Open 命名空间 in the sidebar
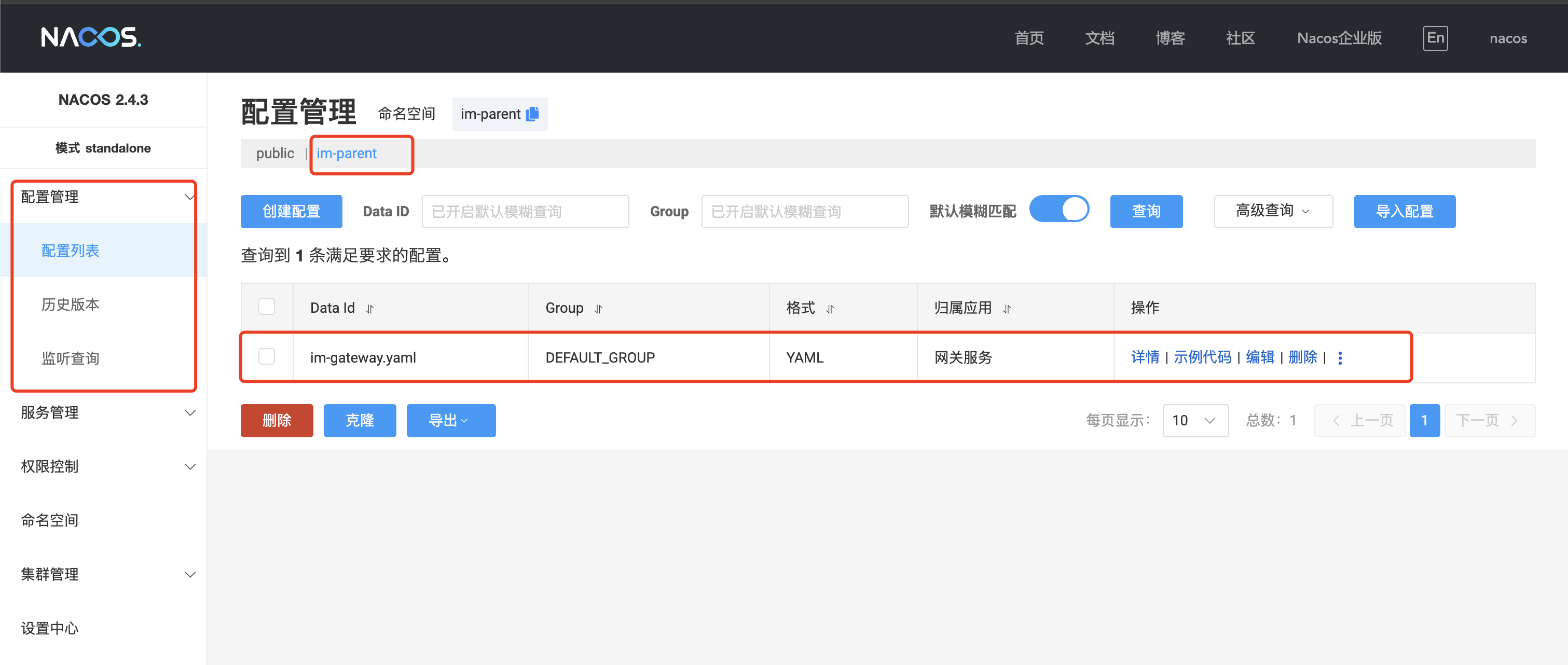Viewport: 1568px width, 665px height. tap(103, 520)
